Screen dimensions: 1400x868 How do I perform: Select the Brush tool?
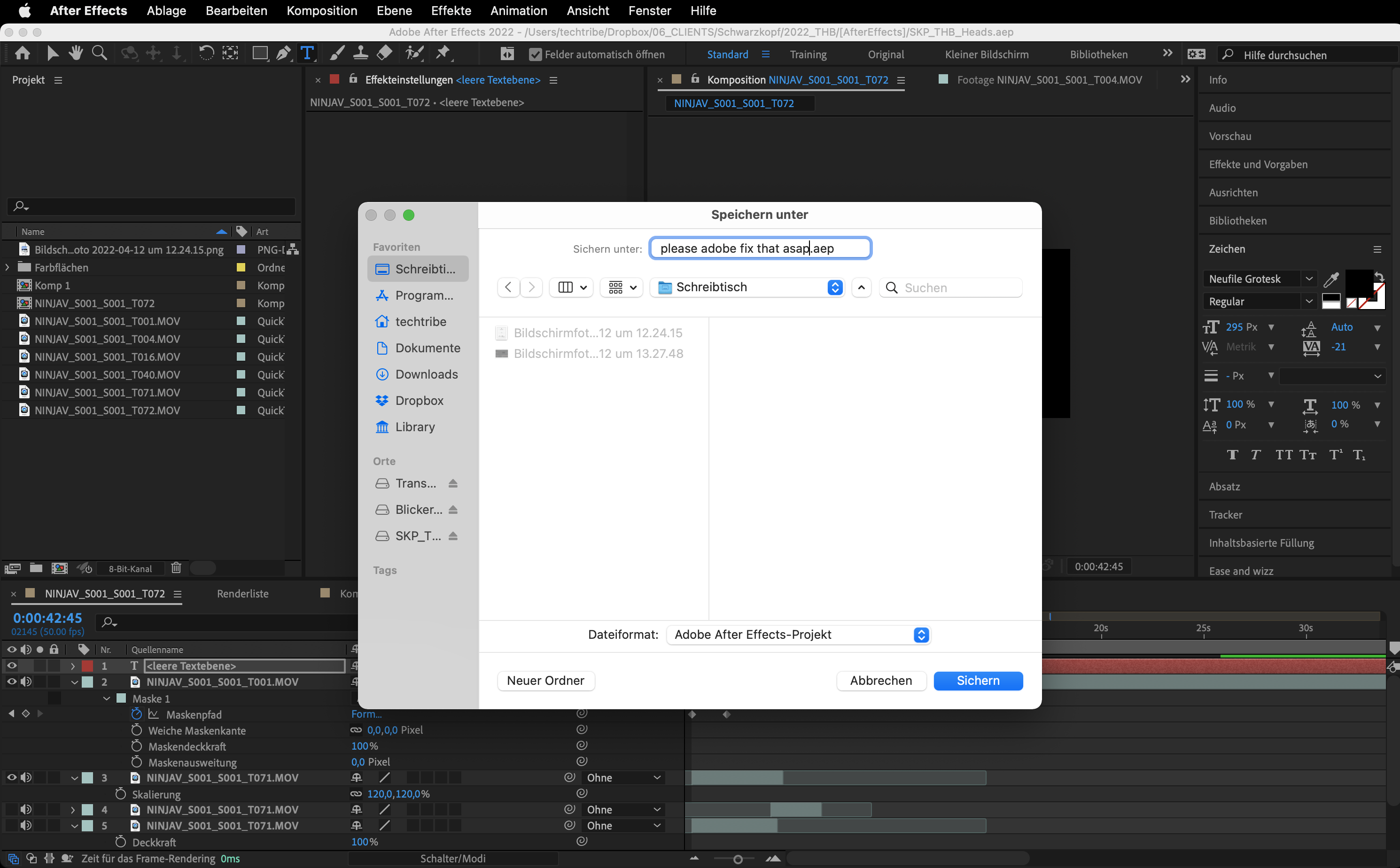tap(336, 53)
